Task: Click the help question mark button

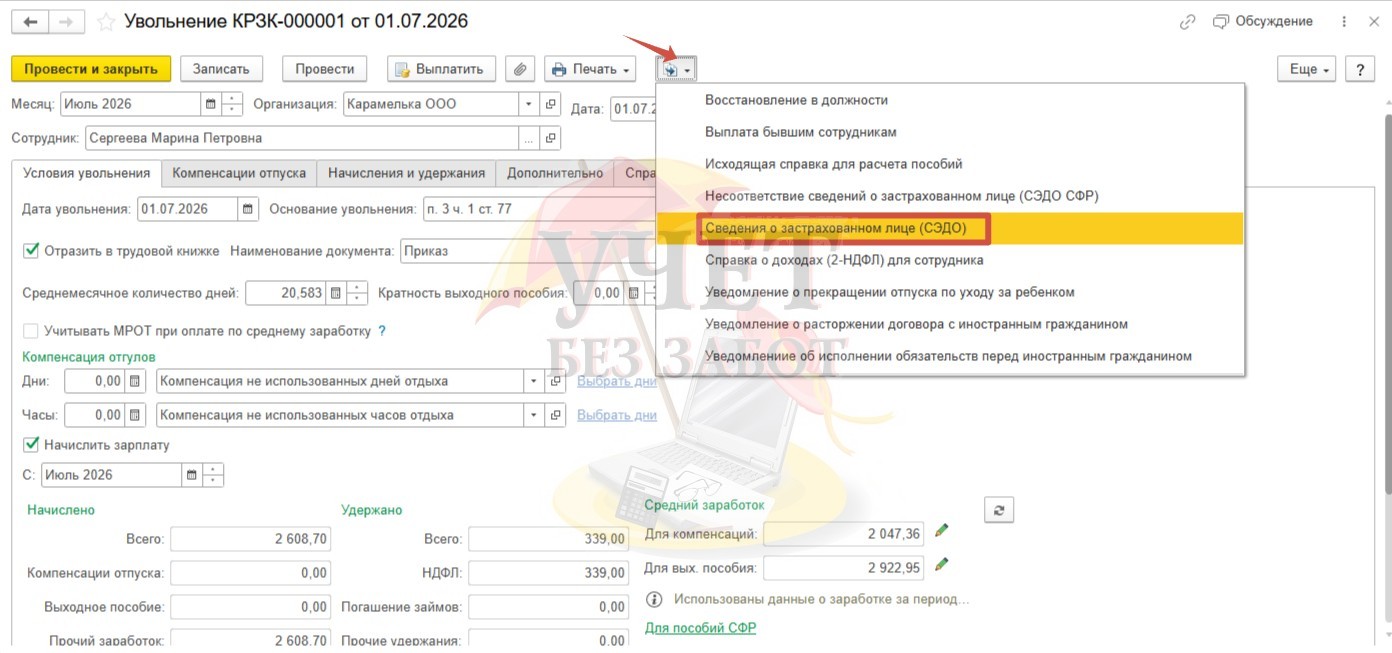Action: pyautogui.click(x=1360, y=69)
